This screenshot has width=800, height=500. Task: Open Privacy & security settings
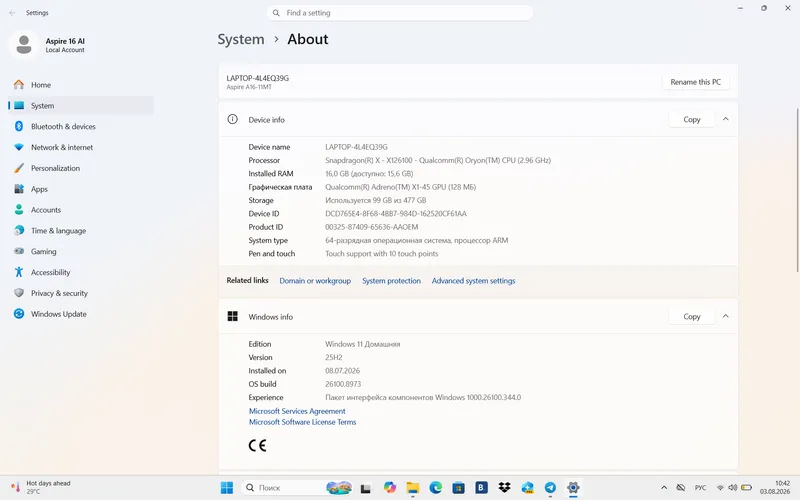tap(81, 293)
